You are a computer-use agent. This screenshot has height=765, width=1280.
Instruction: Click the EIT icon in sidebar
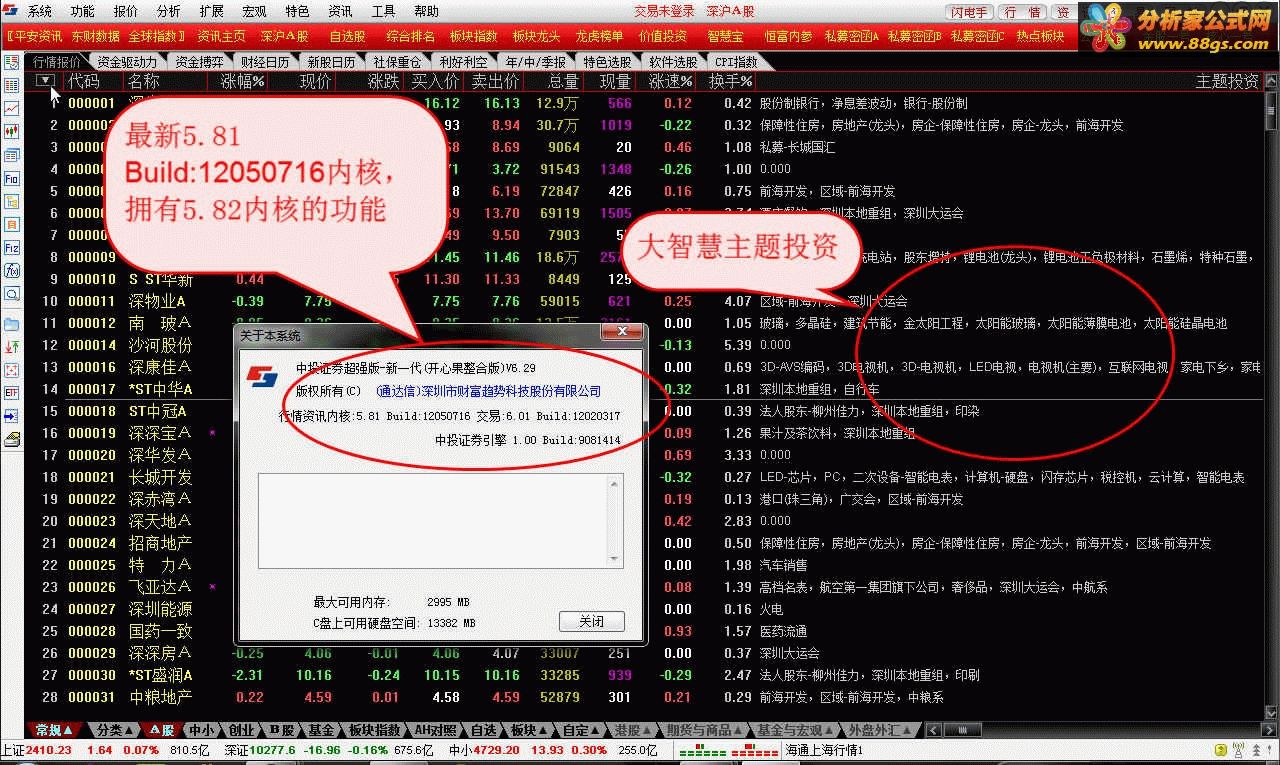click(11, 393)
